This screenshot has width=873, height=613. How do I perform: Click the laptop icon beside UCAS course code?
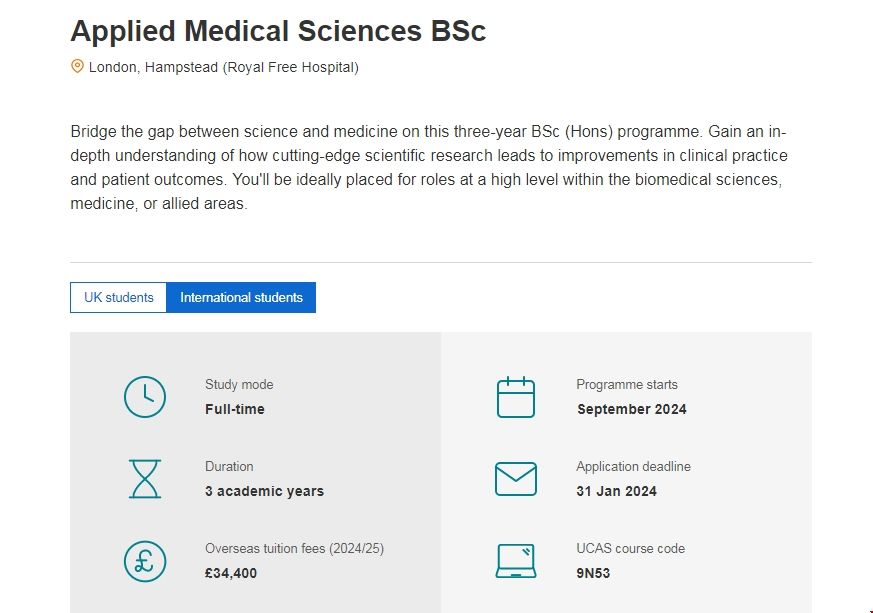point(515,561)
